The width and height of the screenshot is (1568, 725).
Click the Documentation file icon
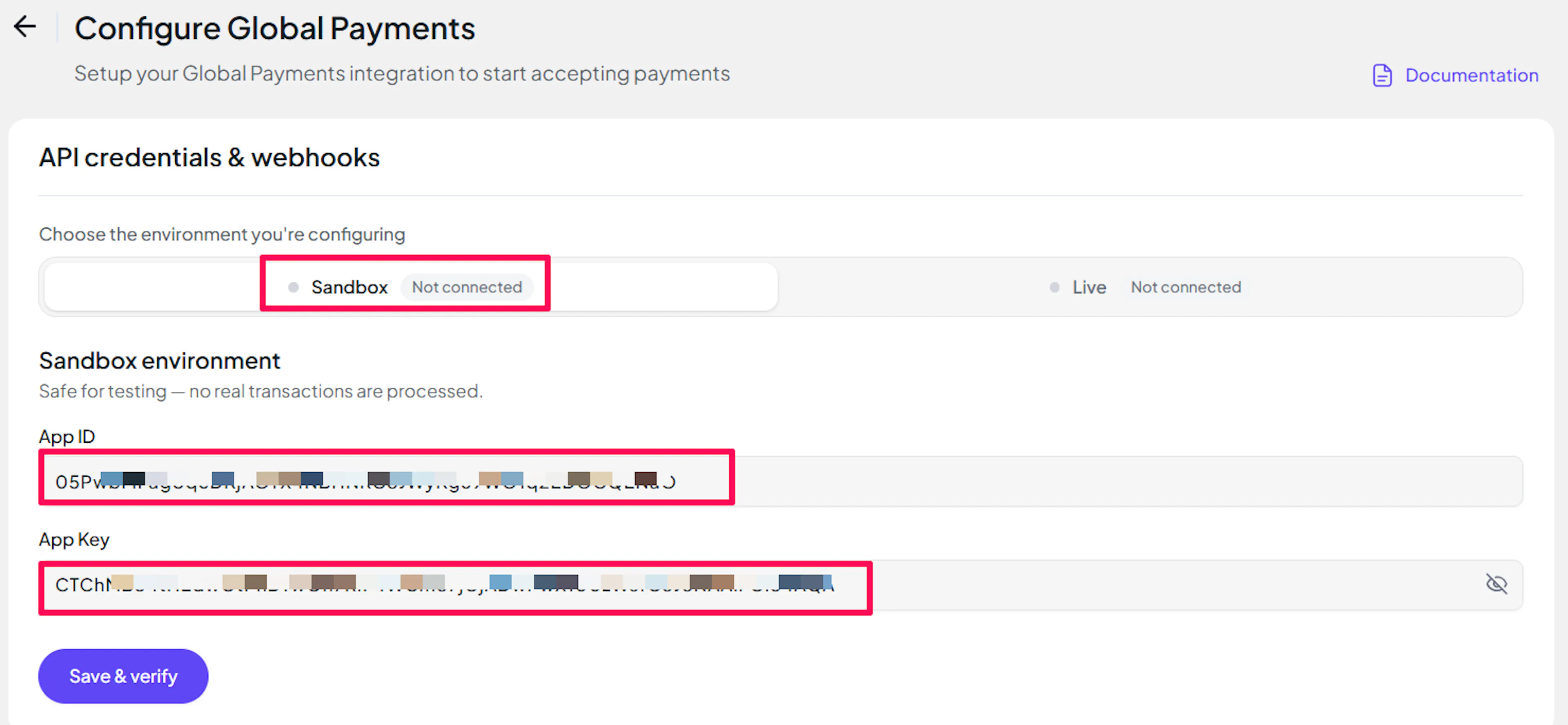tap(1382, 76)
